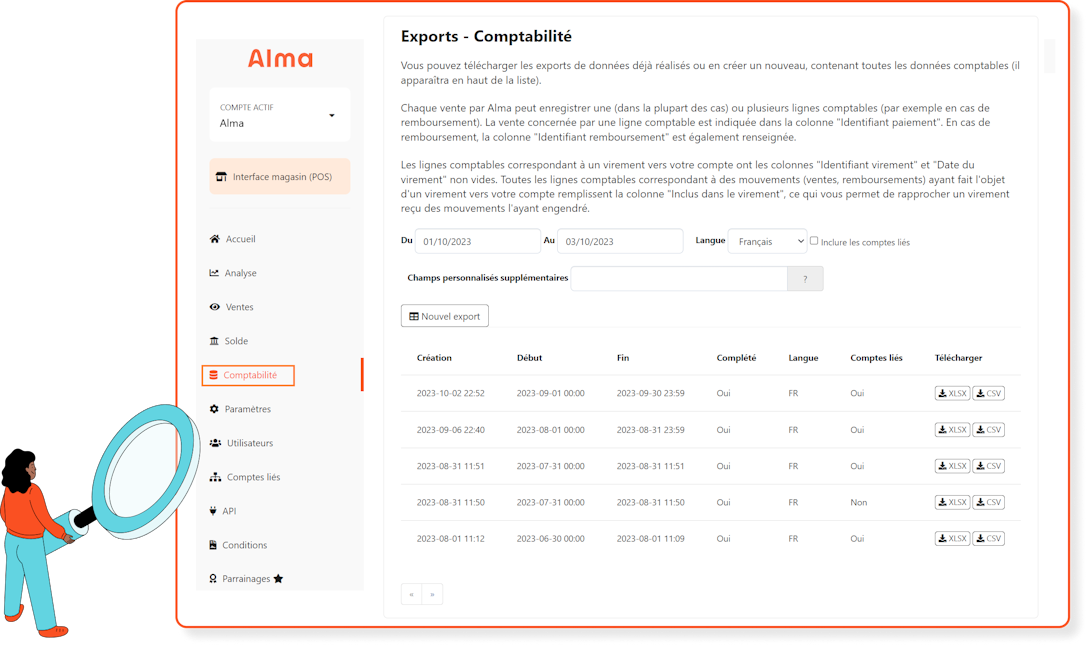Click the Exports - Comptabilité heading
This screenshot has height=646, width=1088.
486,36
